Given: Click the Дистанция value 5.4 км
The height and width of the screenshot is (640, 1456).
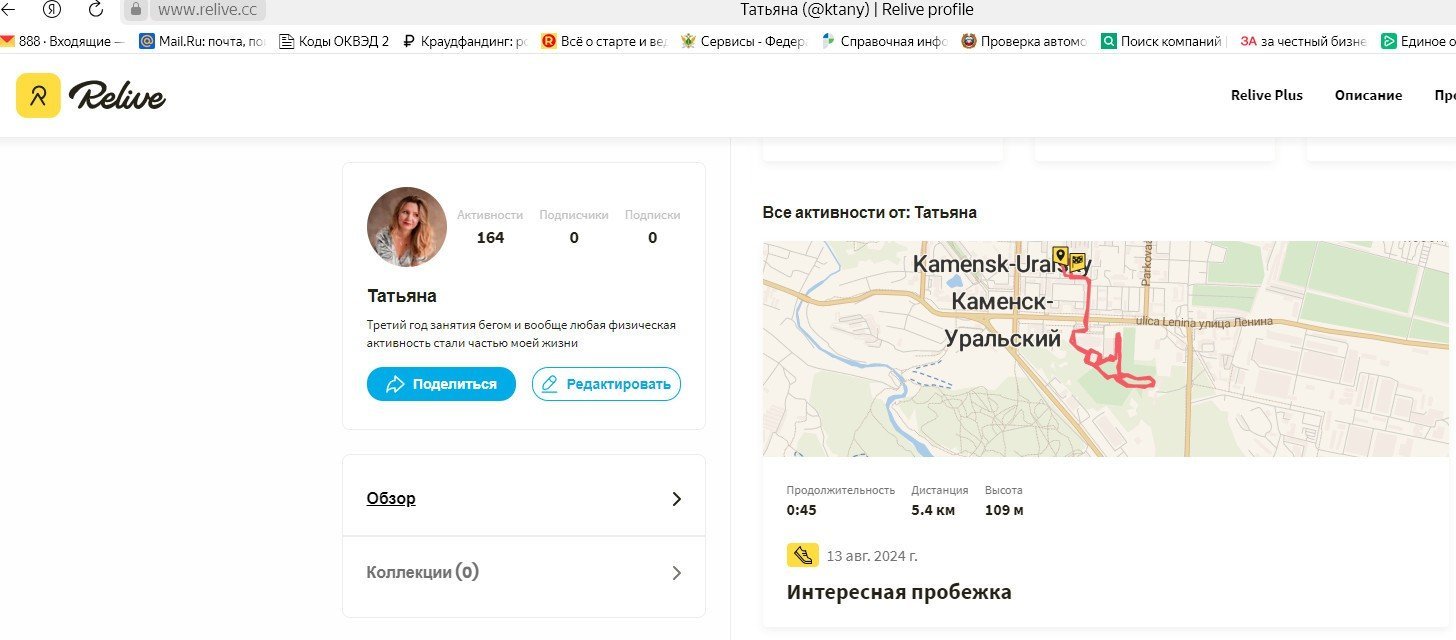Looking at the screenshot, I should (x=933, y=511).
